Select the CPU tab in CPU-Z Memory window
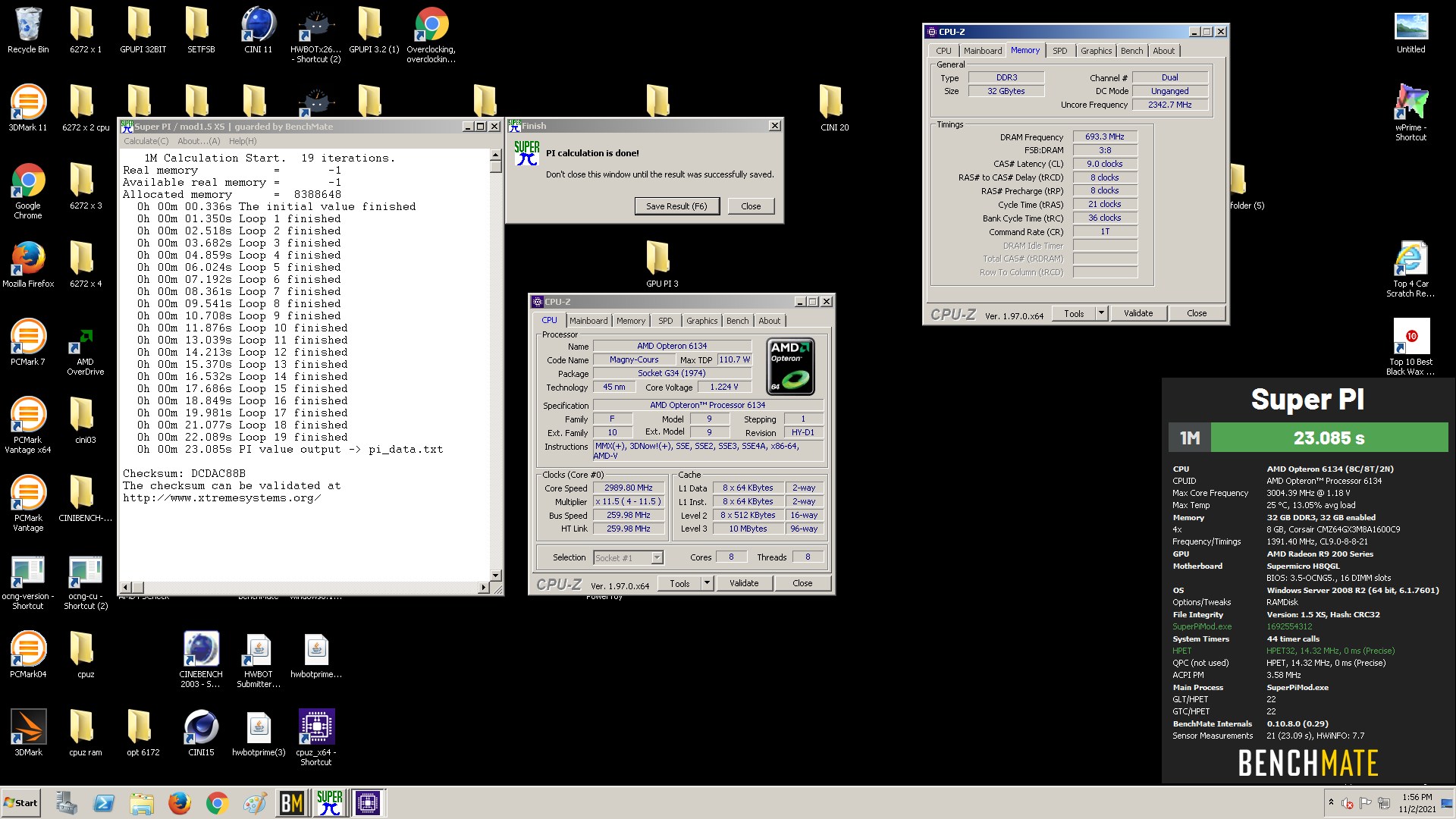 pyautogui.click(x=943, y=51)
